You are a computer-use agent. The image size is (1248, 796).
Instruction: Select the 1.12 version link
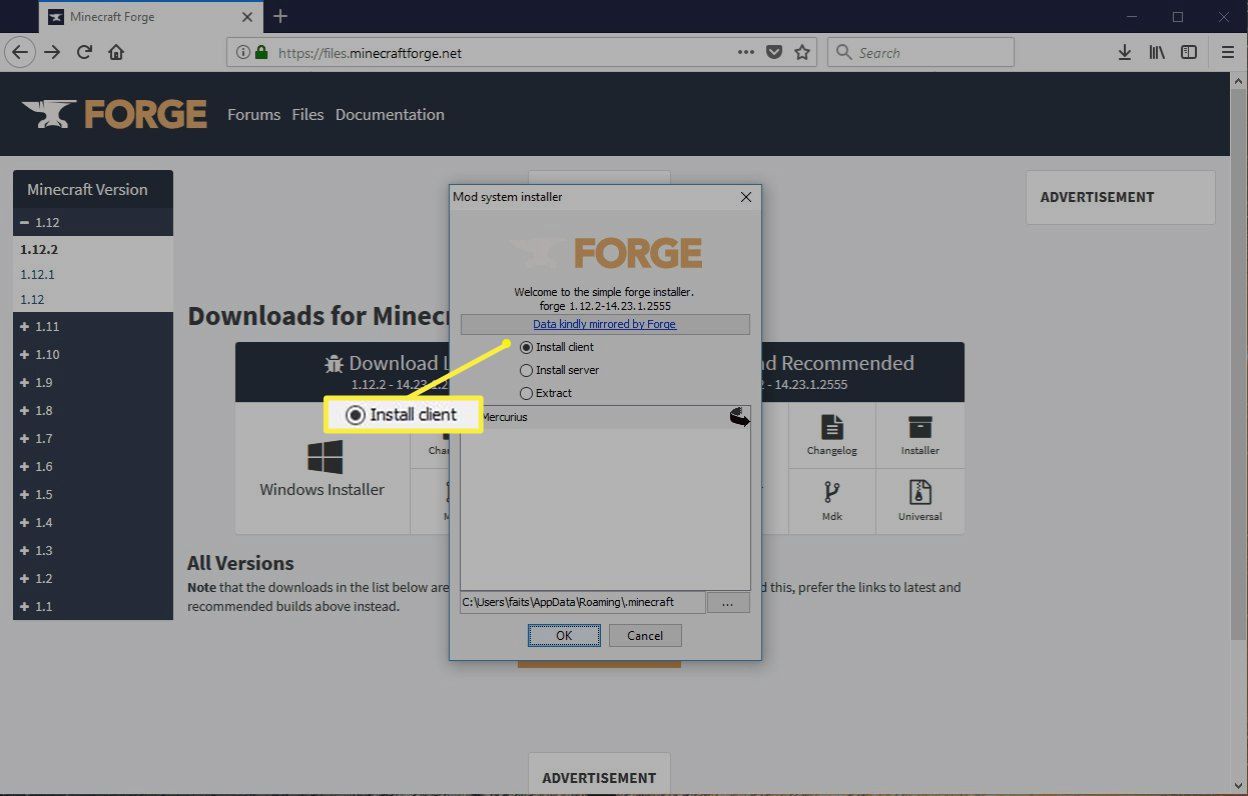point(32,299)
